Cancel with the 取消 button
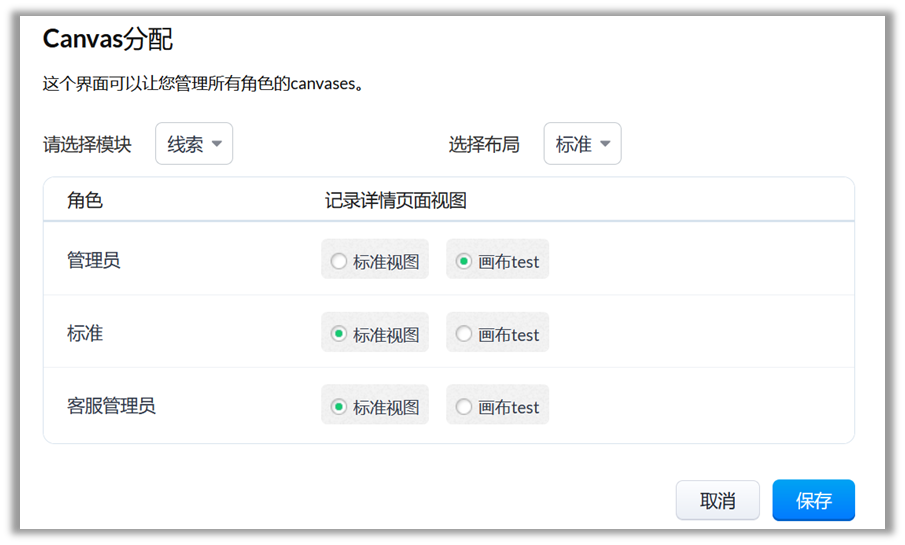905x545 pixels. pyautogui.click(x=717, y=501)
